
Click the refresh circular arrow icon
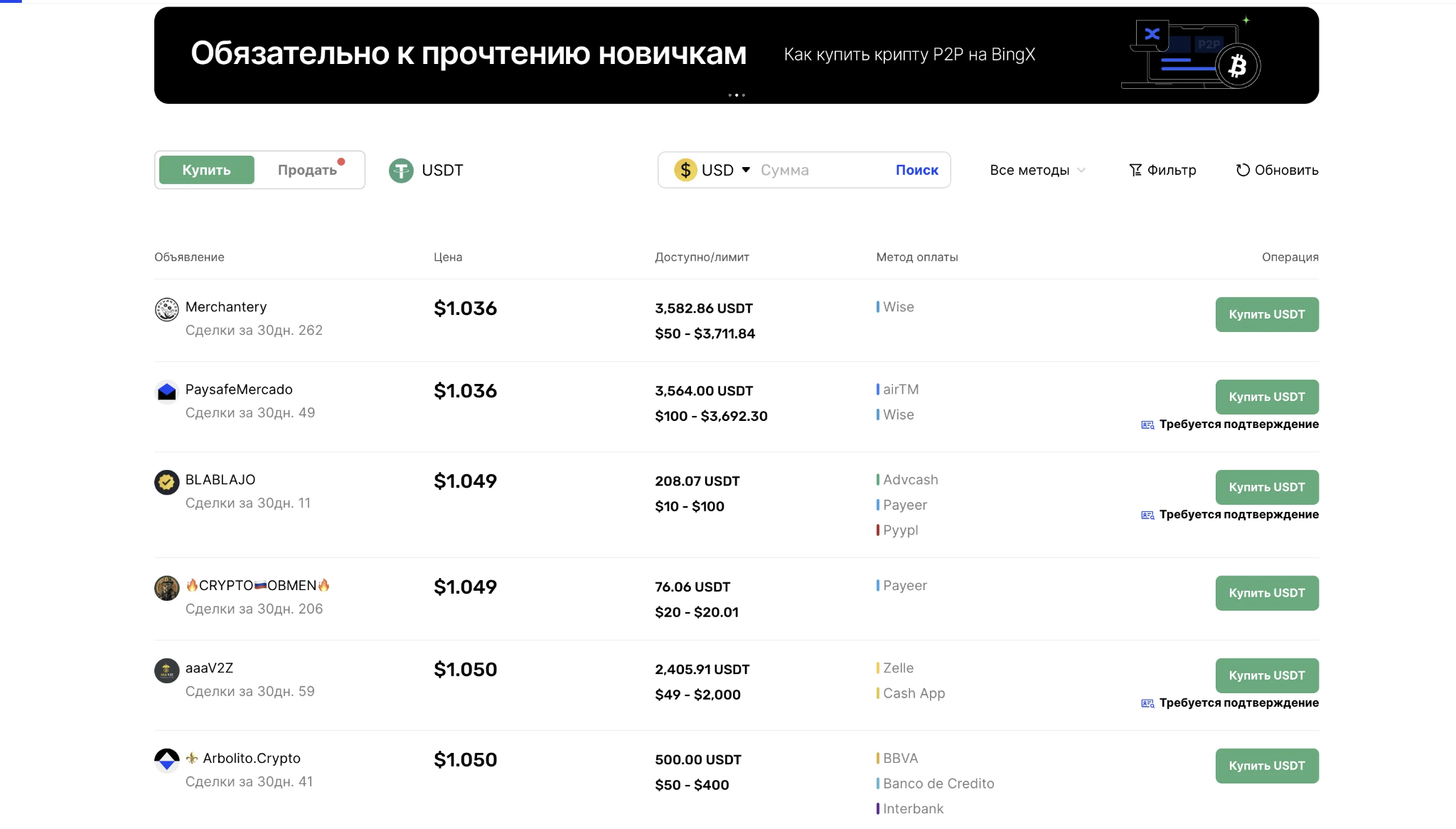point(1242,170)
